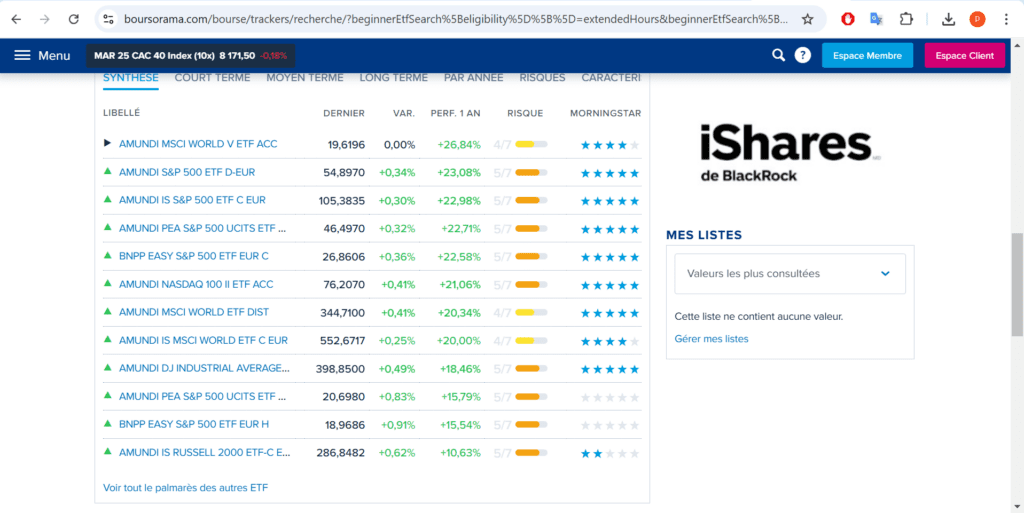Open the Google Translate extension icon
Screen dimensions: 1024x513
tap(876, 20)
